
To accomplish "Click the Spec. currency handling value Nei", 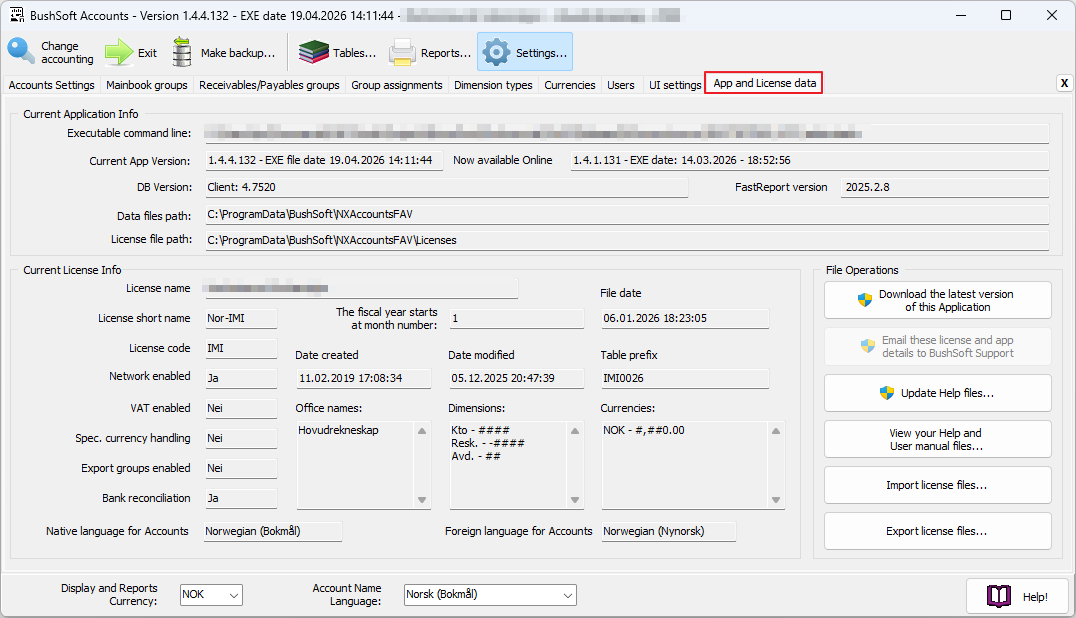I will tap(241, 438).
